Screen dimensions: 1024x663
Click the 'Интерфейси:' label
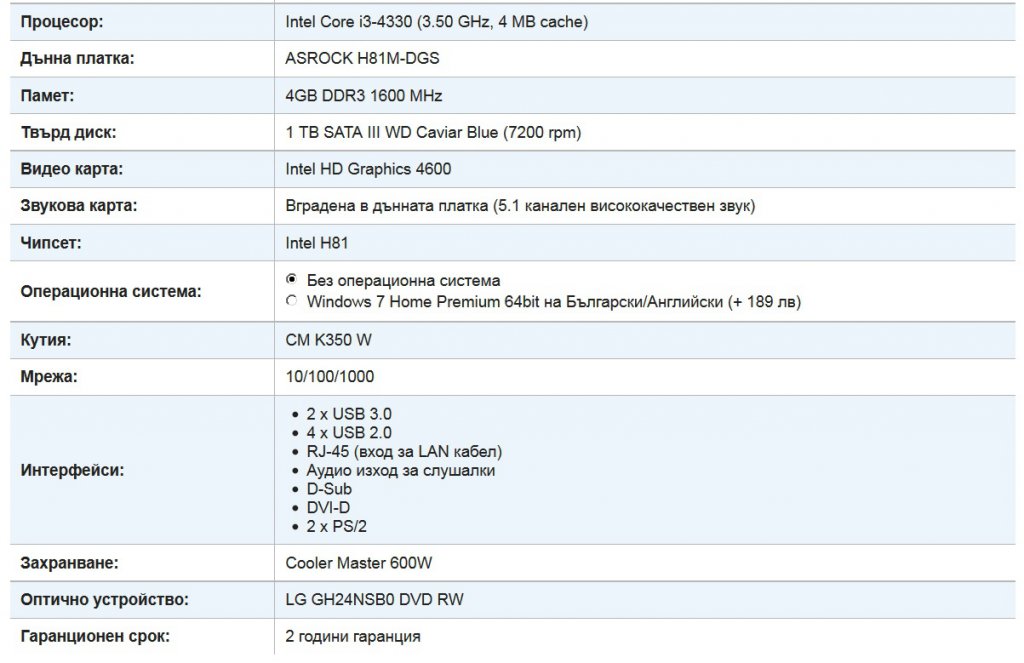[x=72, y=470]
